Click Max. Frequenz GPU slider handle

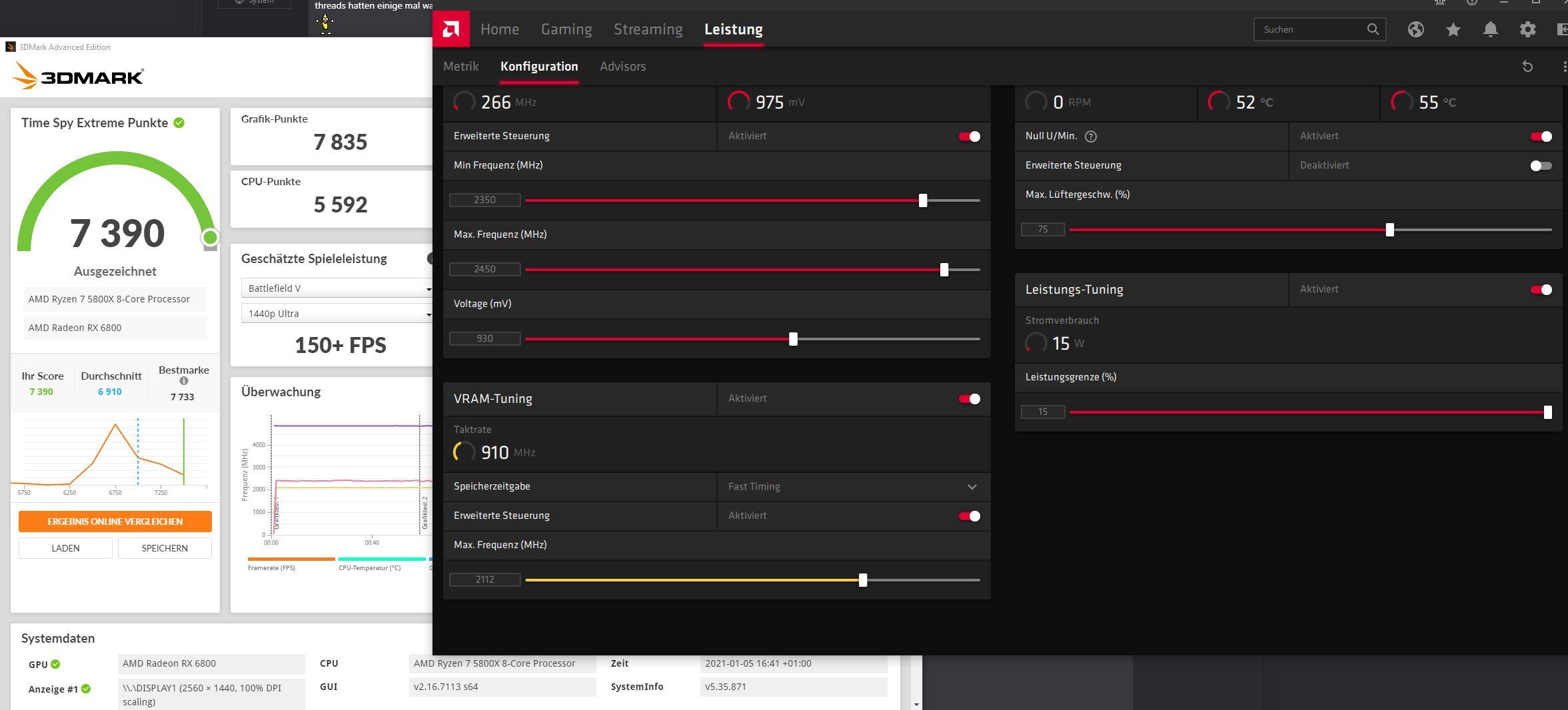[944, 269]
